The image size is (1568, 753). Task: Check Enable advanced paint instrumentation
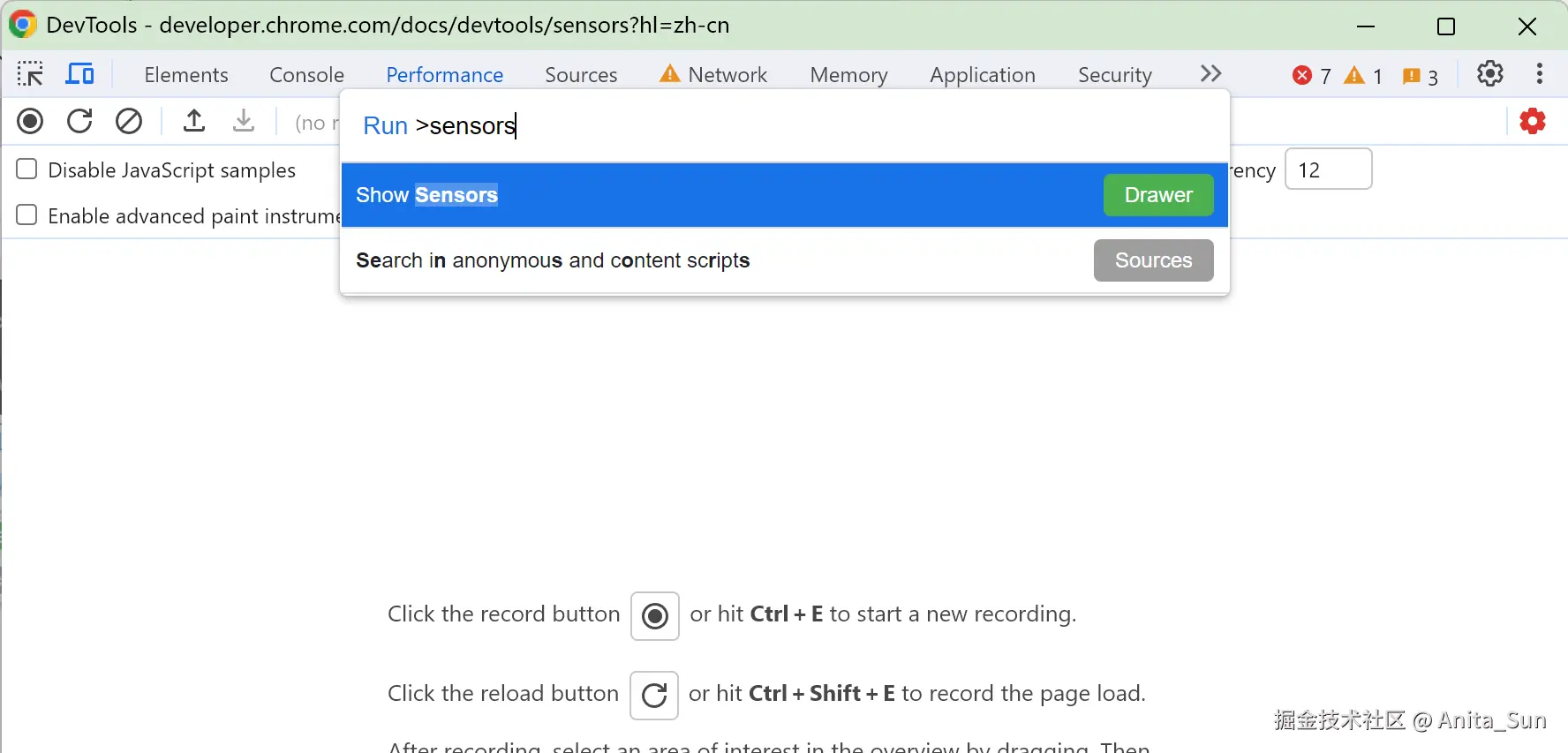pos(27,215)
